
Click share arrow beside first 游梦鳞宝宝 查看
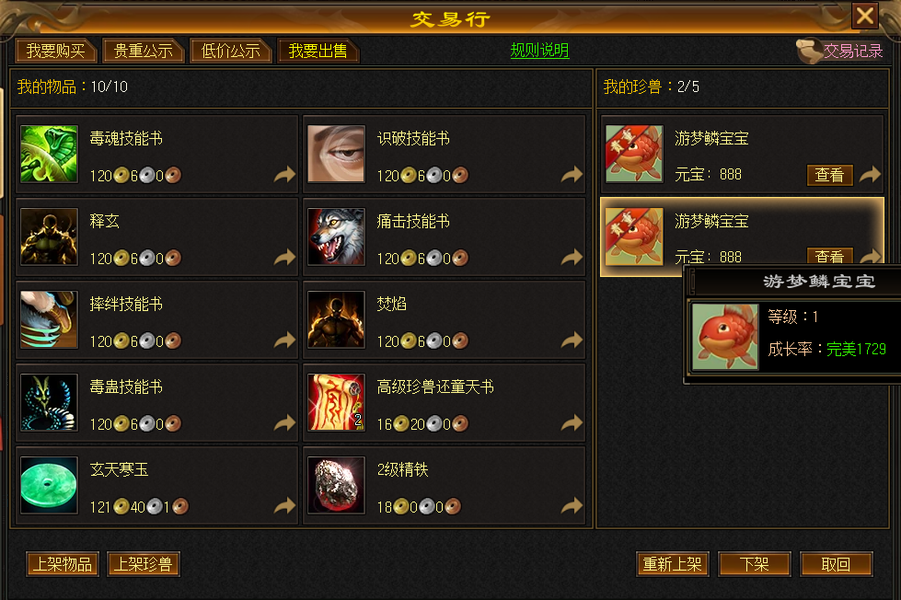(x=870, y=174)
